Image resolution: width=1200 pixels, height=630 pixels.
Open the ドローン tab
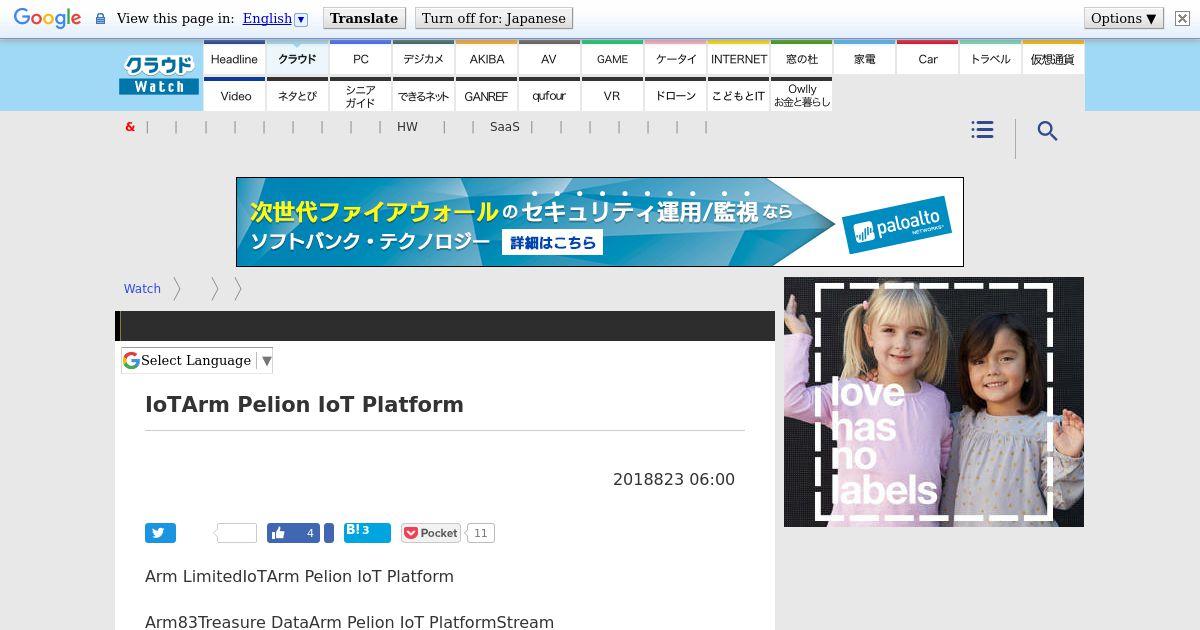coord(675,95)
